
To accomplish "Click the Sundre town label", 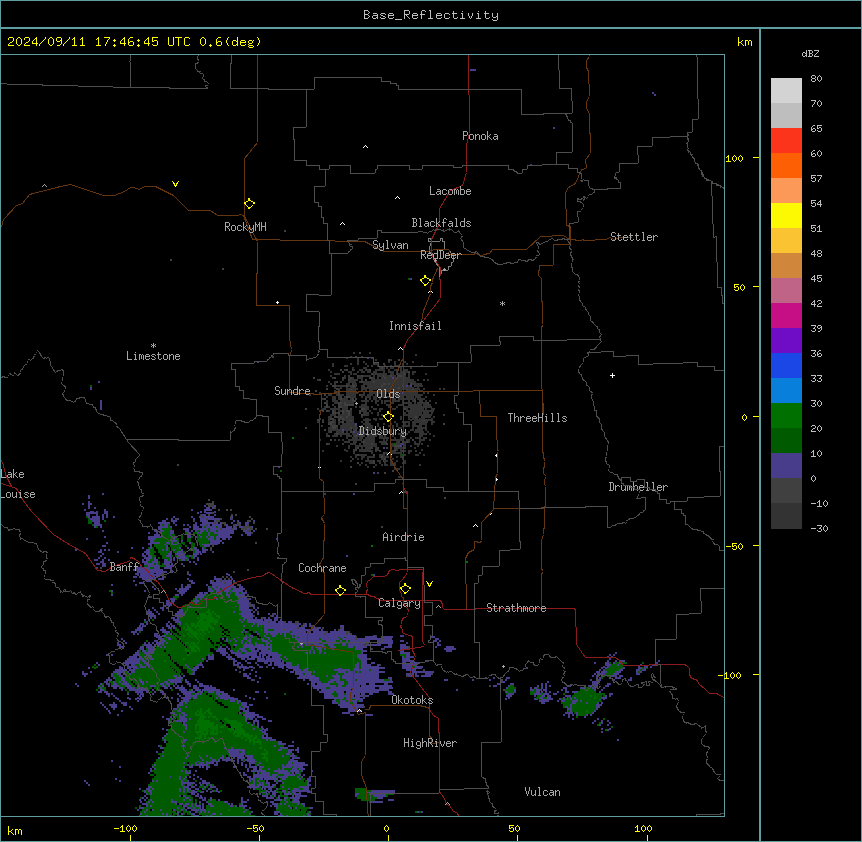I will [292, 391].
